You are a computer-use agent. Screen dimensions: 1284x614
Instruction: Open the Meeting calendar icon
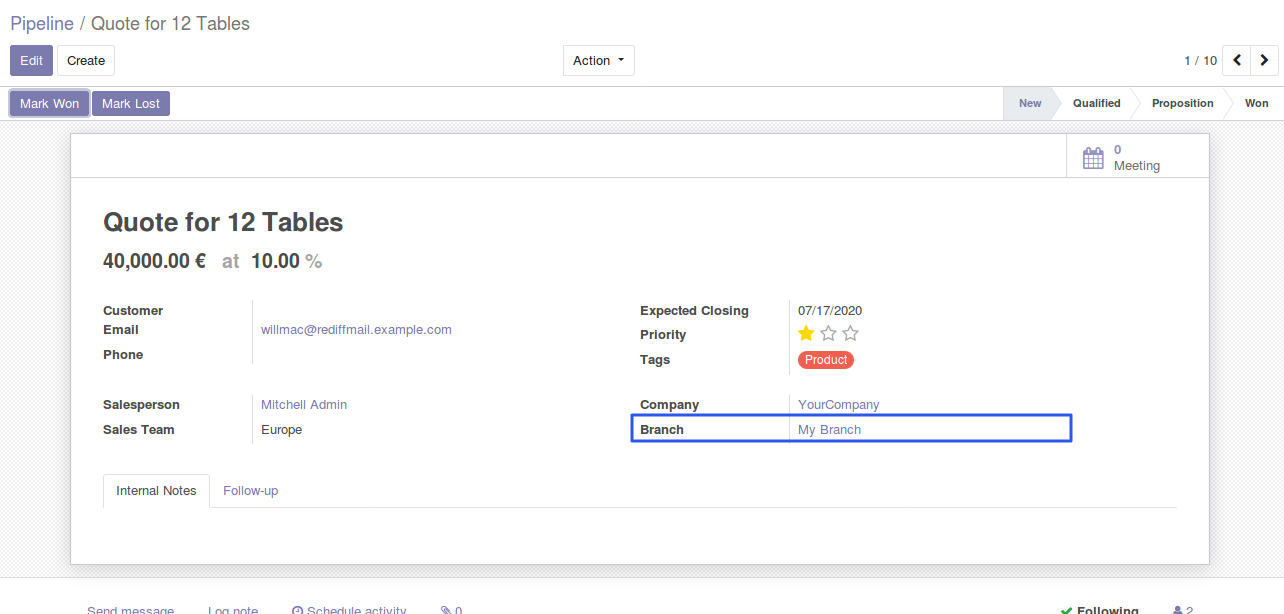(x=1093, y=157)
